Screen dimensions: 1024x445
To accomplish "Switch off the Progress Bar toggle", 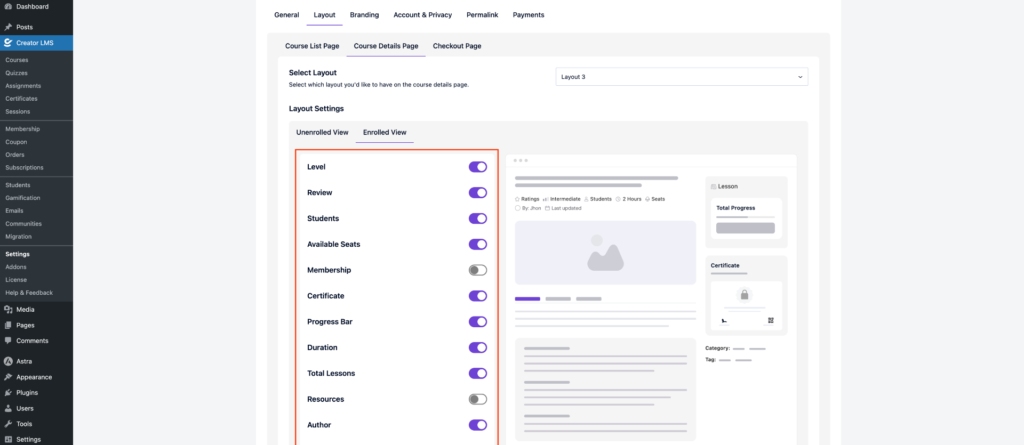I will 477,322.
